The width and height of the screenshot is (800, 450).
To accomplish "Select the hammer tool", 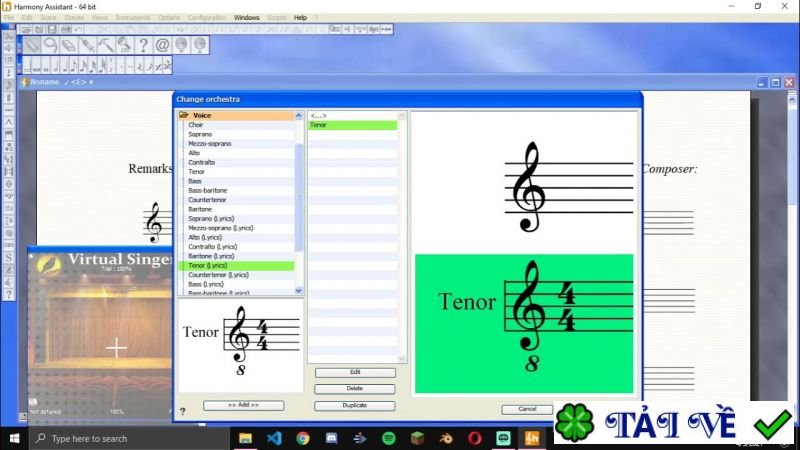I will tap(106, 45).
